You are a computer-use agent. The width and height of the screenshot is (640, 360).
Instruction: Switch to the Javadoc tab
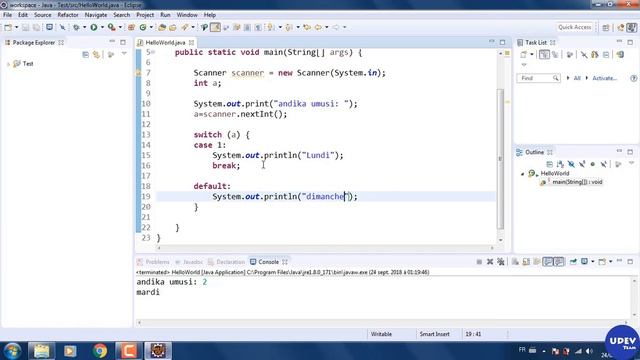[189, 262]
